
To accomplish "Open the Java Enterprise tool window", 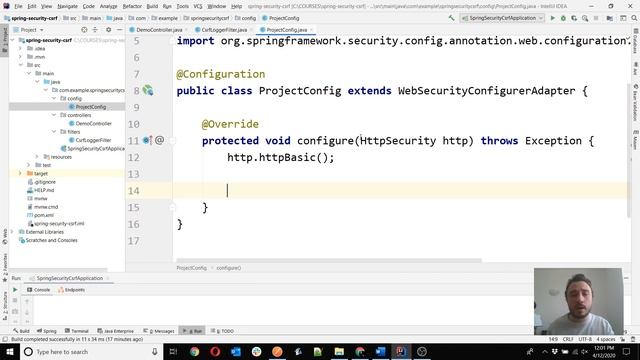I will point(116,331).
